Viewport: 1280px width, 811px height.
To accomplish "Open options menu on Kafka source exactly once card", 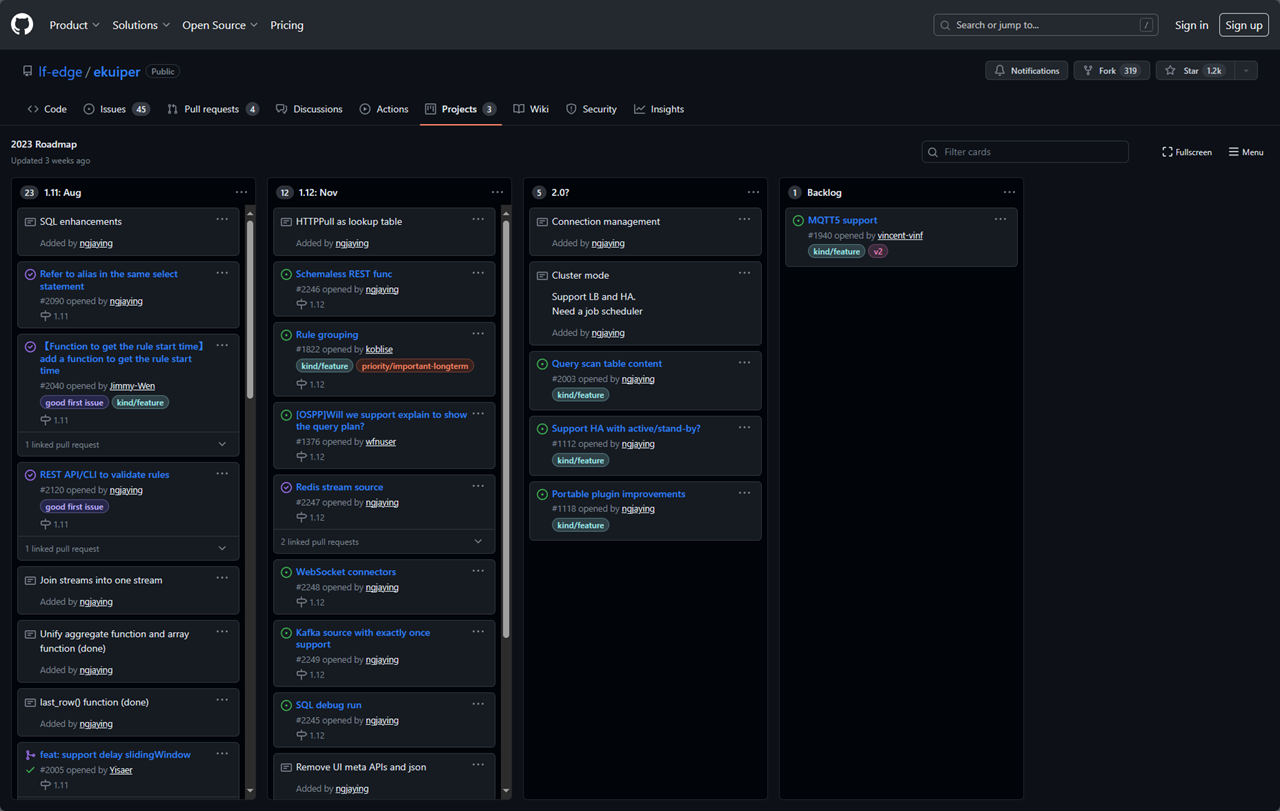I will (478, 631).
